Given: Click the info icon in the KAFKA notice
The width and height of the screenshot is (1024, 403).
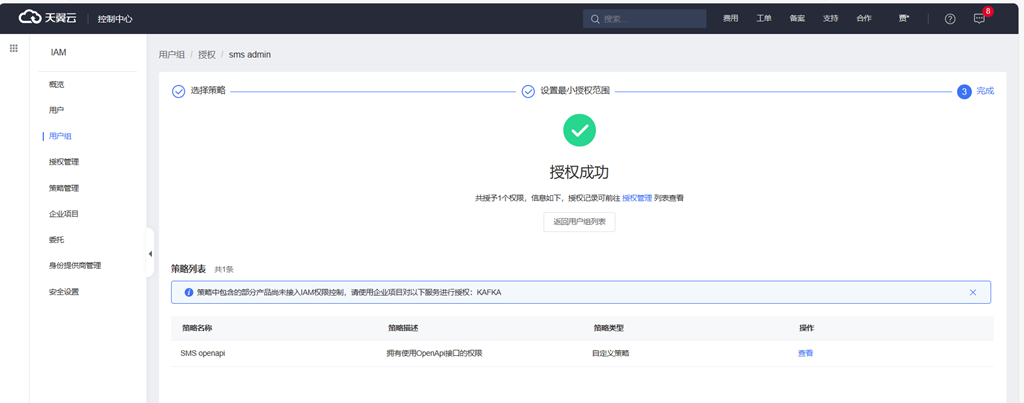Looking at the screenshot, I should coord(187,292).
